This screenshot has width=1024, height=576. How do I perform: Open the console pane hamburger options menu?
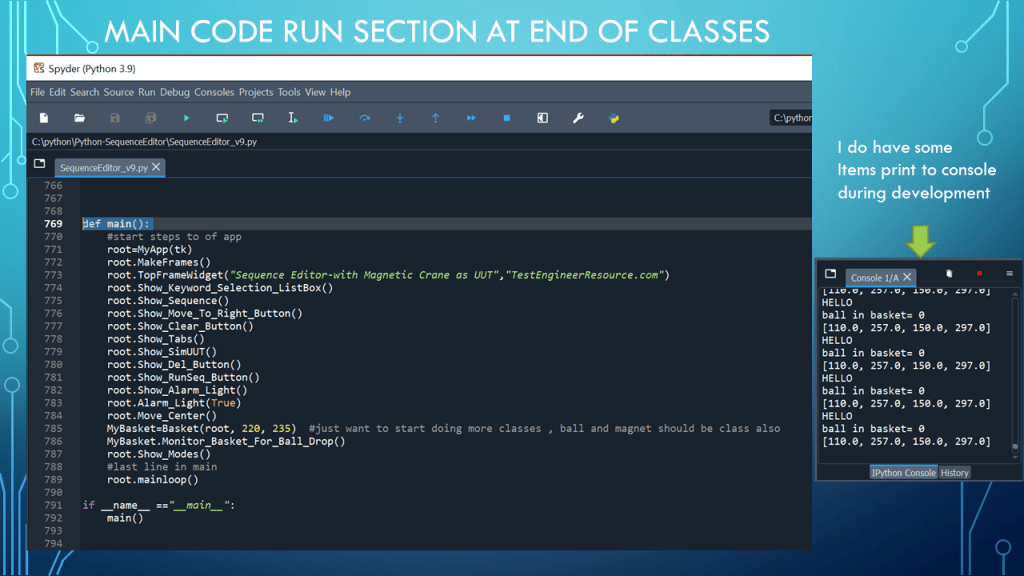tap(1009, 274)
